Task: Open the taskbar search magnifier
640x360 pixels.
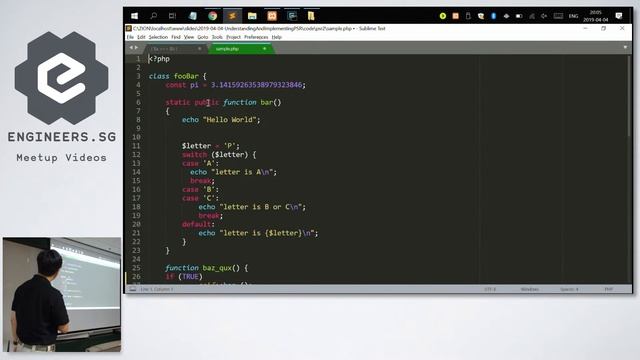Action: click(x=153, y=16)
